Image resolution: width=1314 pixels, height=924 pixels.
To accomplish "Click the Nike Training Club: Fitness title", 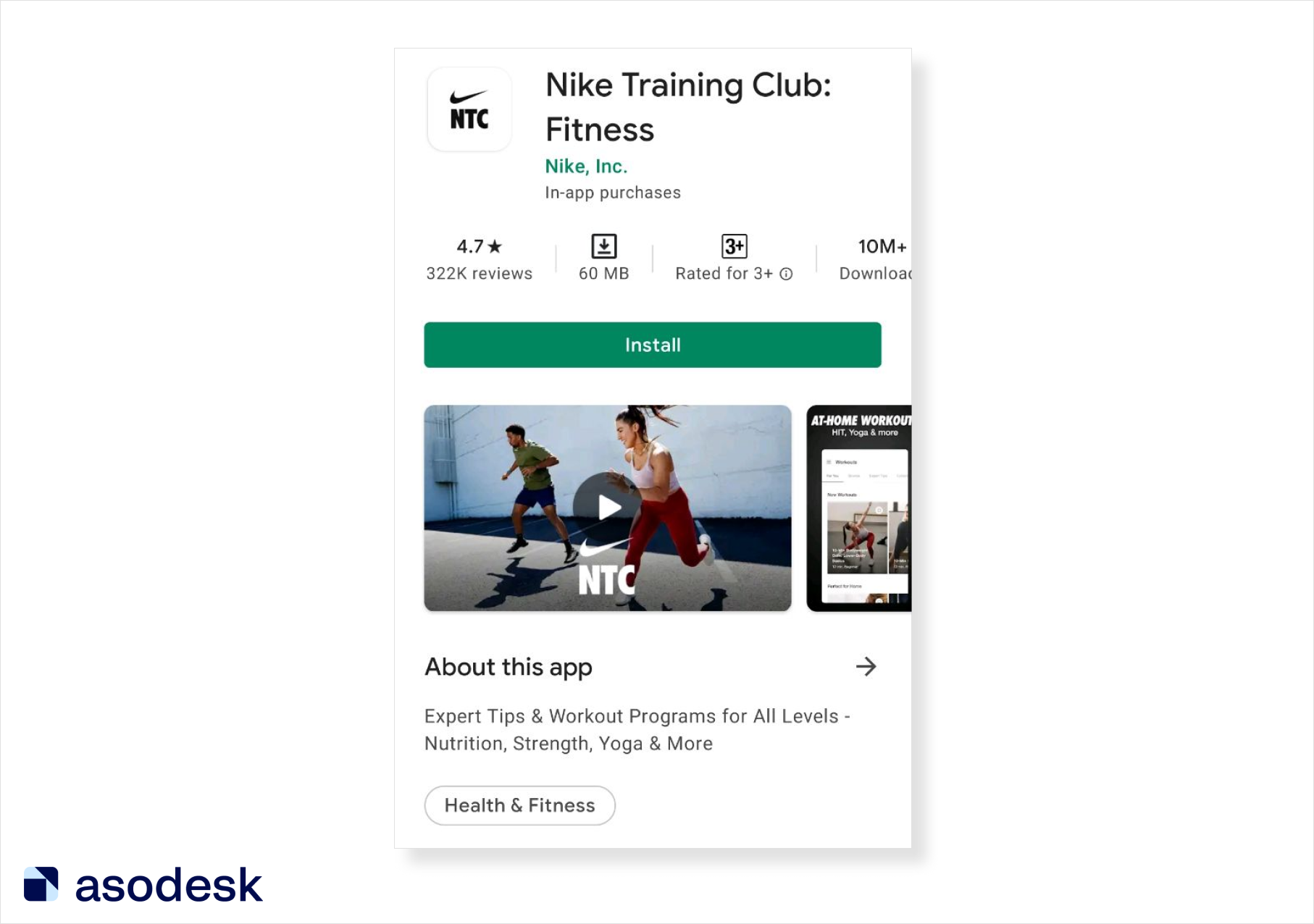I will click(x=687, y=107).
